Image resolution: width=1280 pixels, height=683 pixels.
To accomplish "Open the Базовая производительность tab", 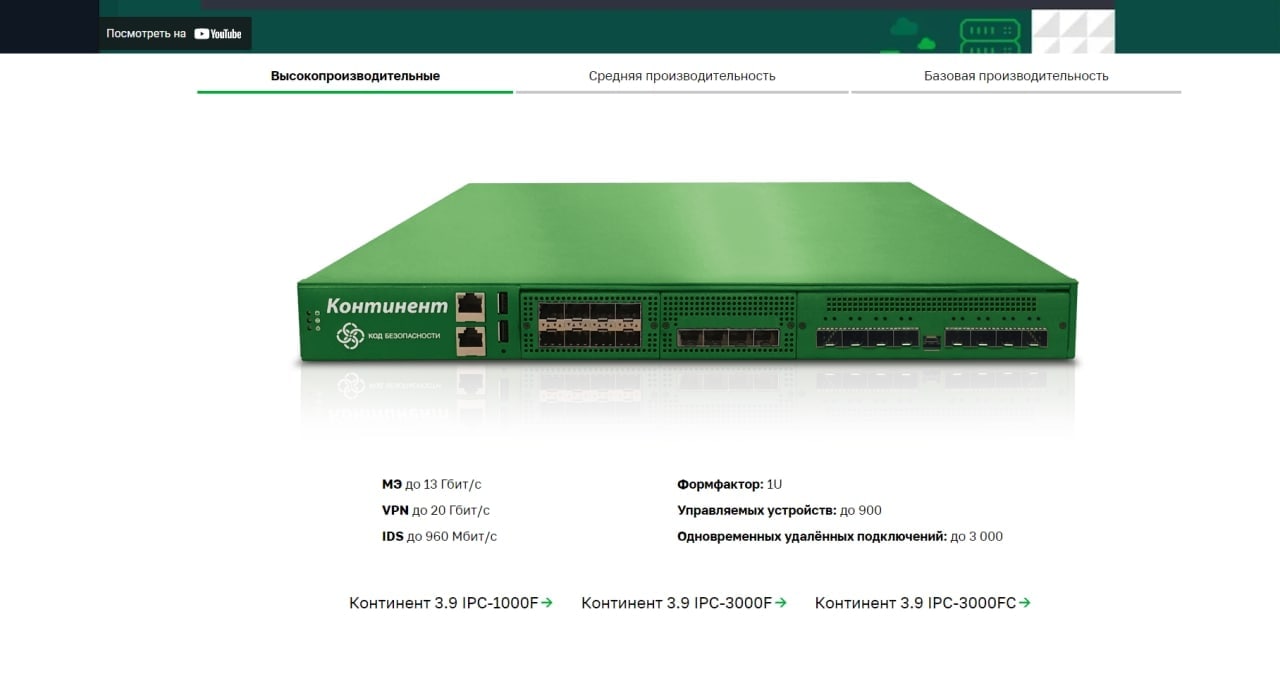I will tap(1016, 76).
